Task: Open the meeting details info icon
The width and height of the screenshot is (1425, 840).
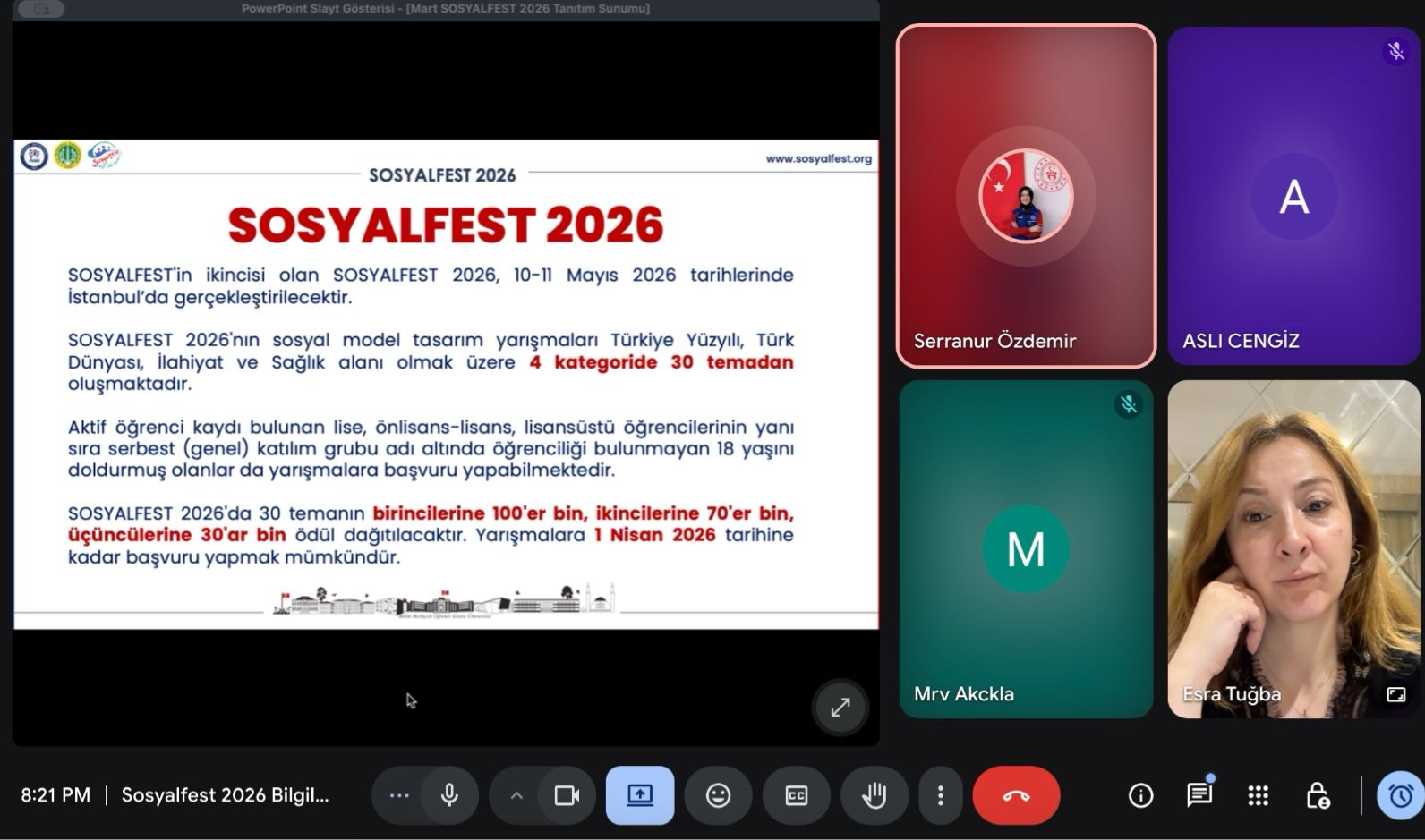Action: tap(1140, 795)
